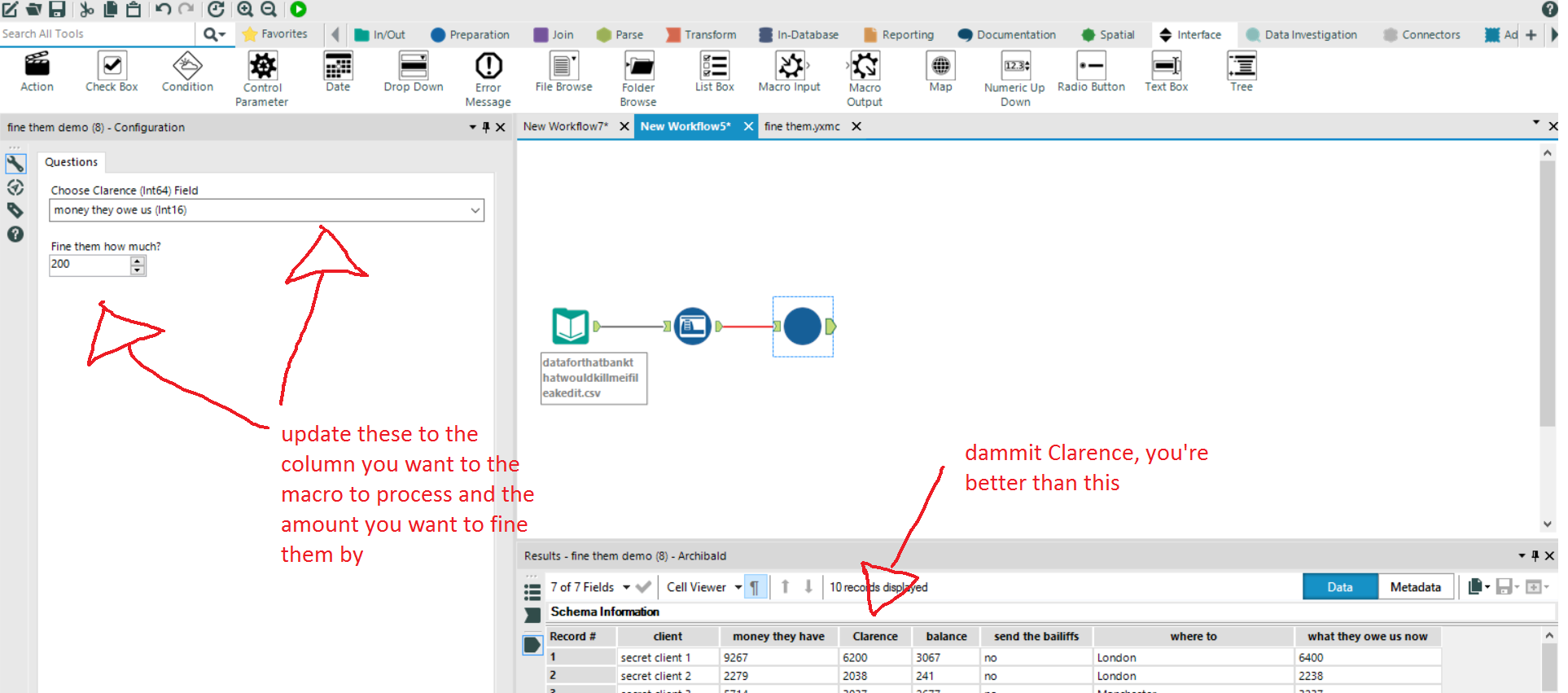Select the Drop Down interface tool
The image size is (1568, 693).
[x=414, y=72]
